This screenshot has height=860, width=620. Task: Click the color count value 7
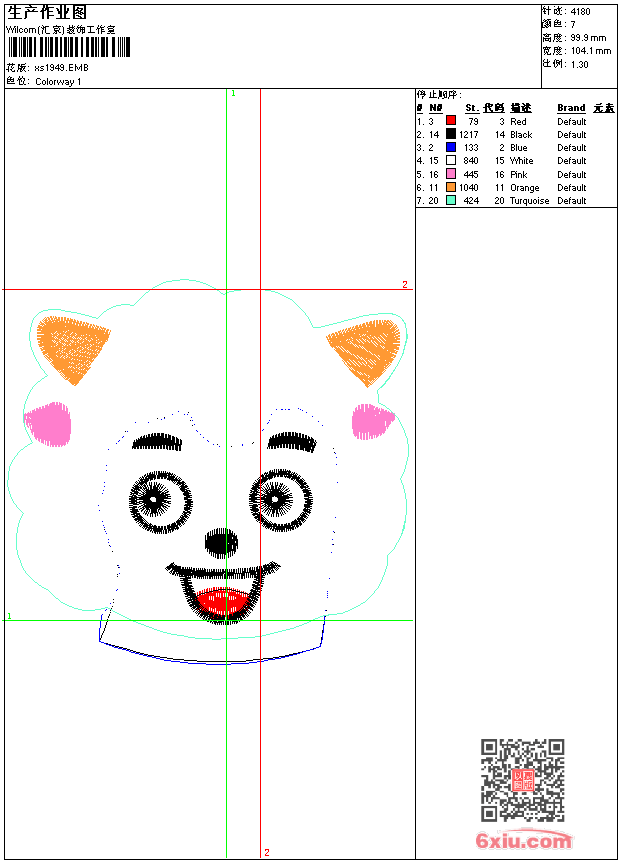pyautogui.click(x=573, y=25)
